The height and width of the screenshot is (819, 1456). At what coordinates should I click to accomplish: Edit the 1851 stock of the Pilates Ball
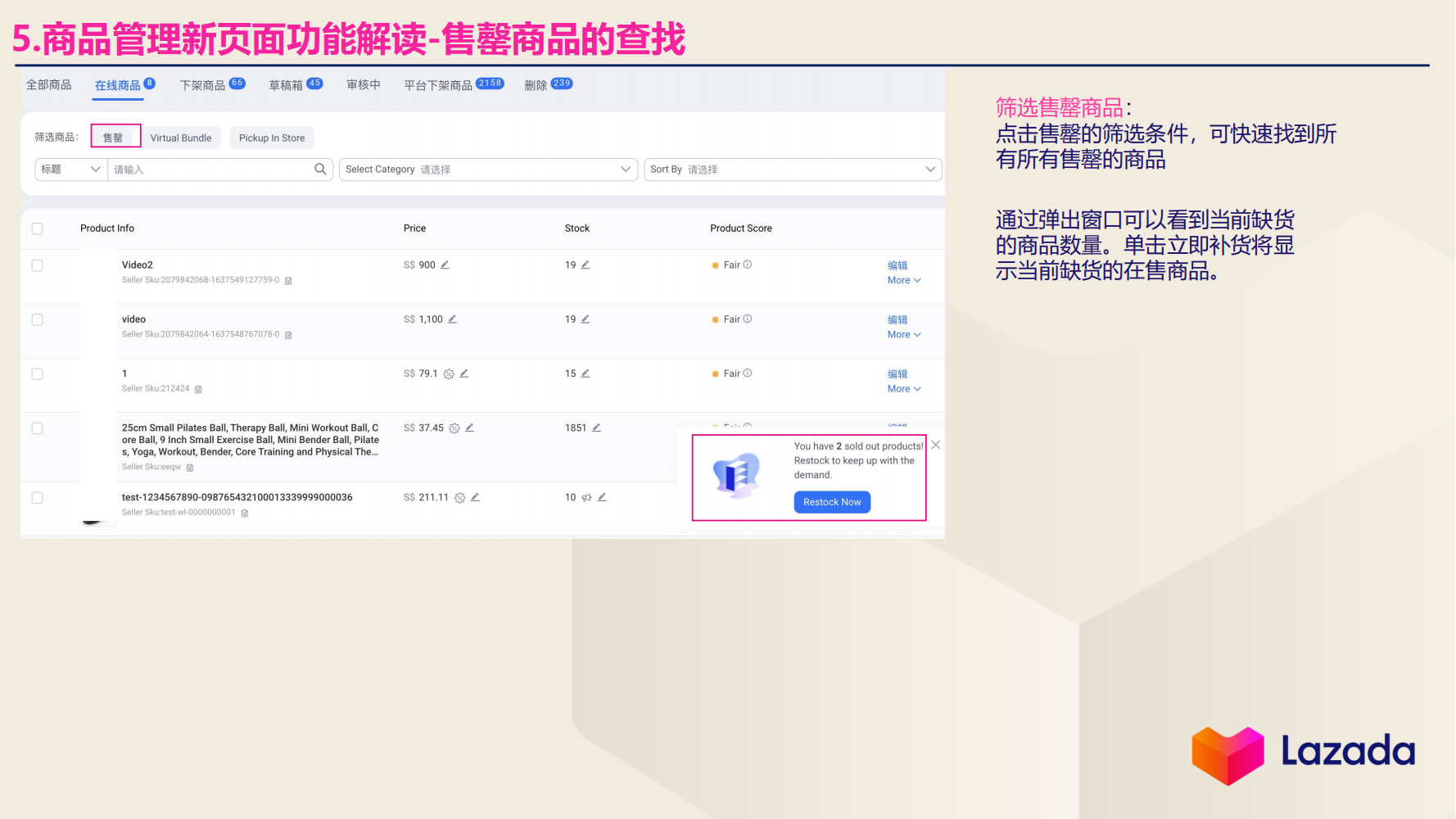point(597,428)
